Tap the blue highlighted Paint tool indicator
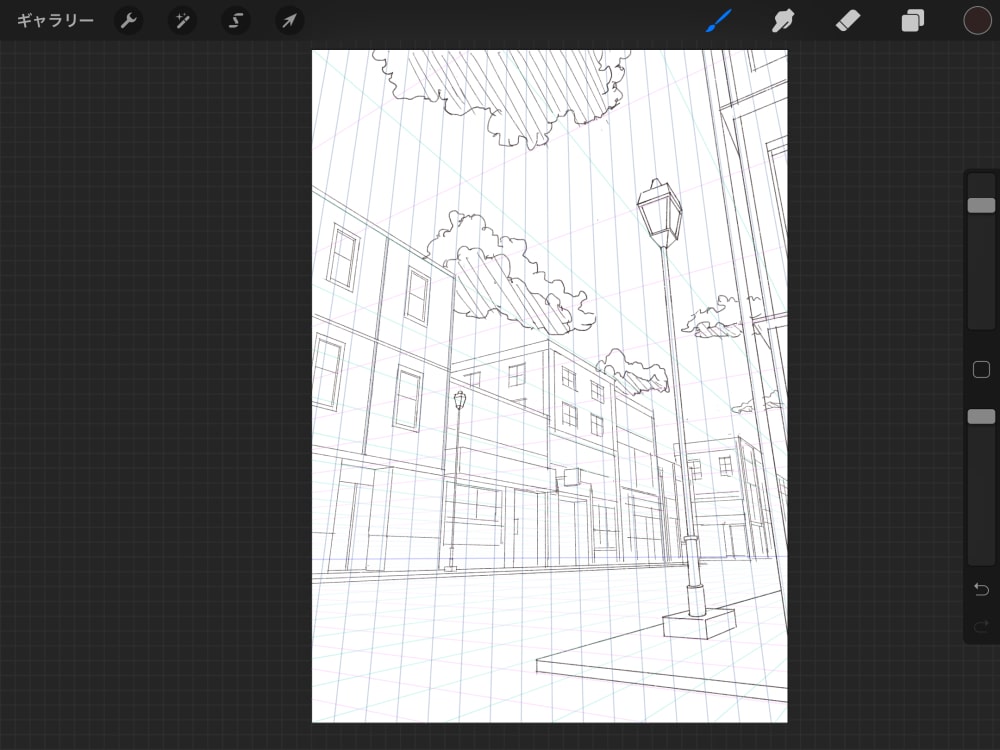 (718, 20)
